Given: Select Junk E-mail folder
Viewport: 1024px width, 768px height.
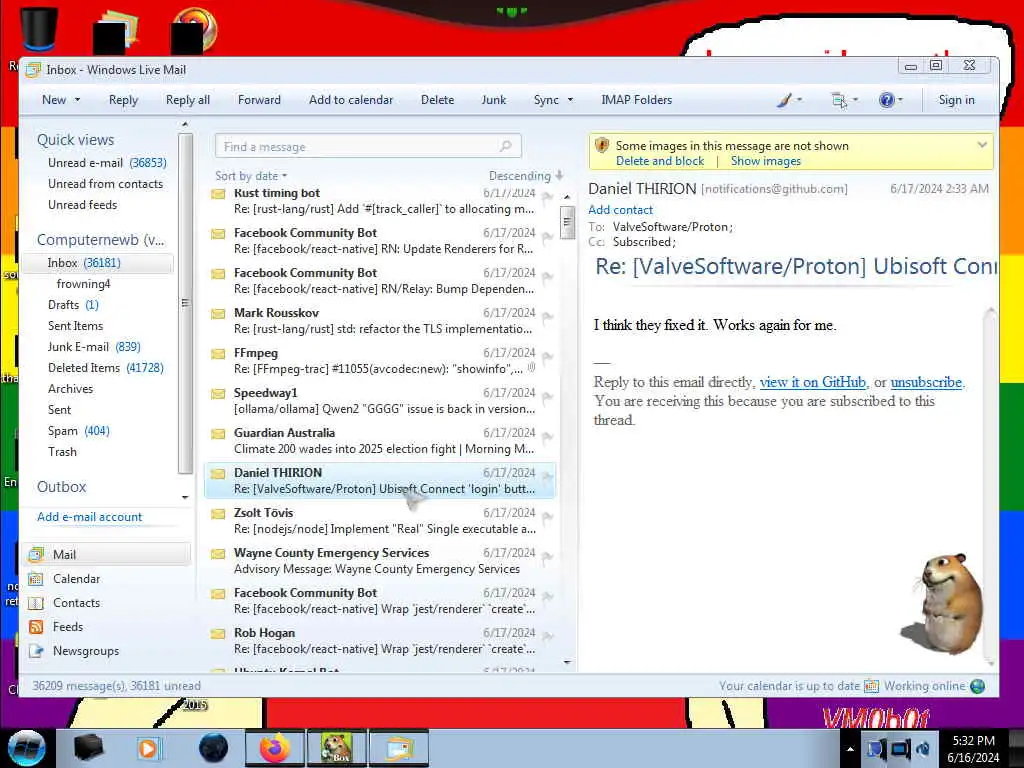Looking at the screenshot, I should click(x=93, y=347).
